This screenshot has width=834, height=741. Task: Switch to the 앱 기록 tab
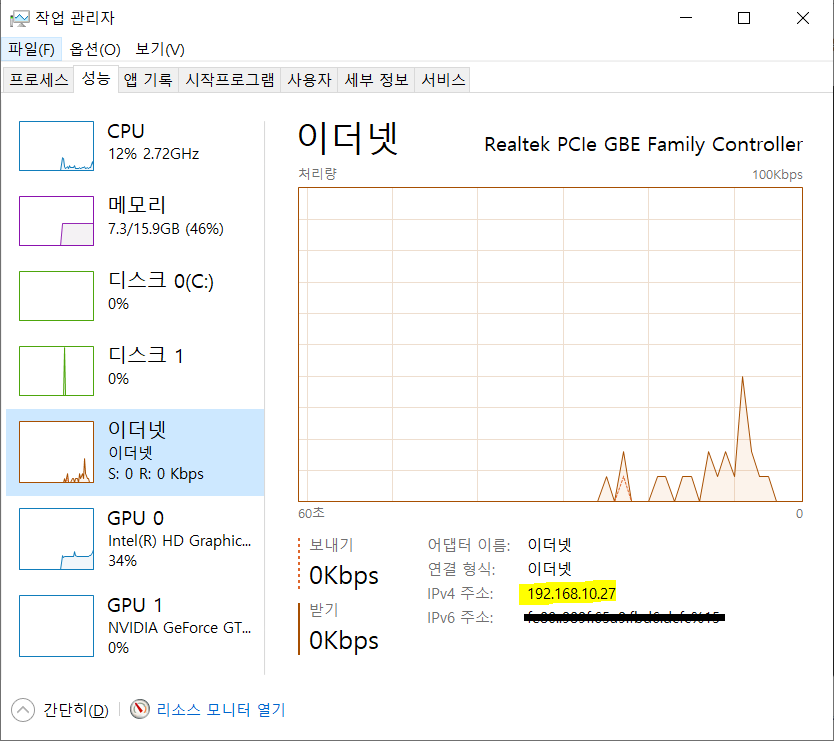point(148,80)
